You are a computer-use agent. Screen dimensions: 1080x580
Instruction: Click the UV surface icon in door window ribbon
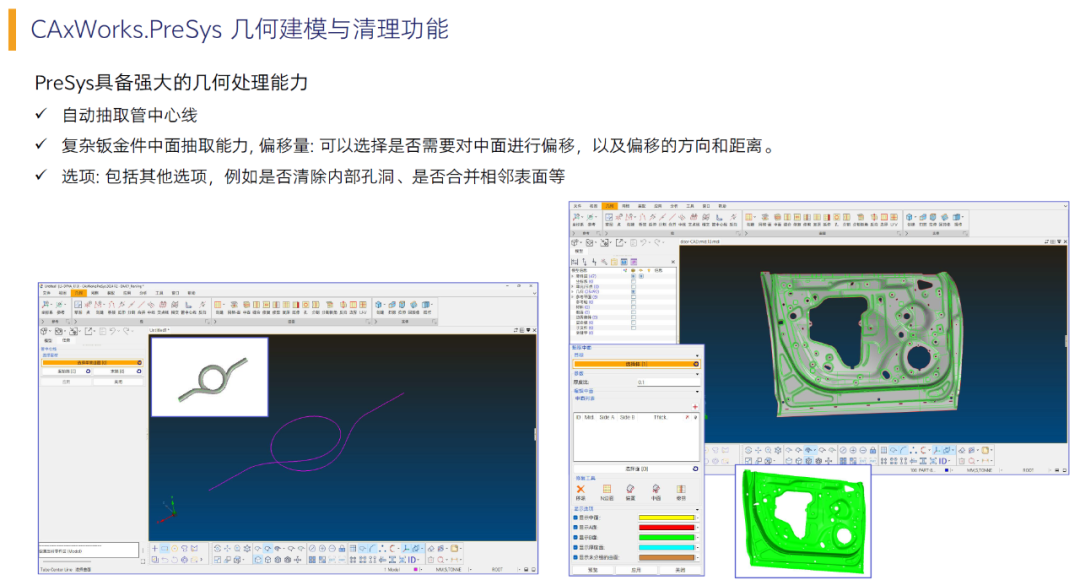[894, 217]
